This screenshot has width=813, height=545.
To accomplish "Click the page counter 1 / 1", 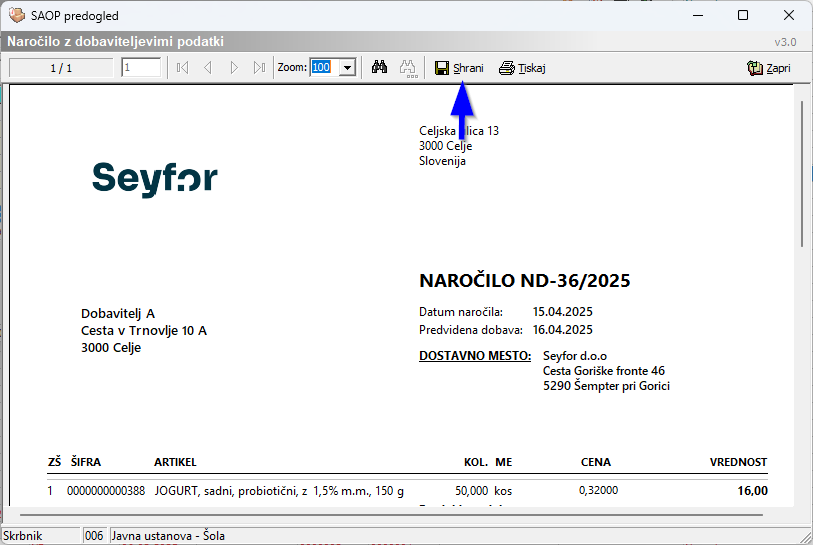I will 61,68.
